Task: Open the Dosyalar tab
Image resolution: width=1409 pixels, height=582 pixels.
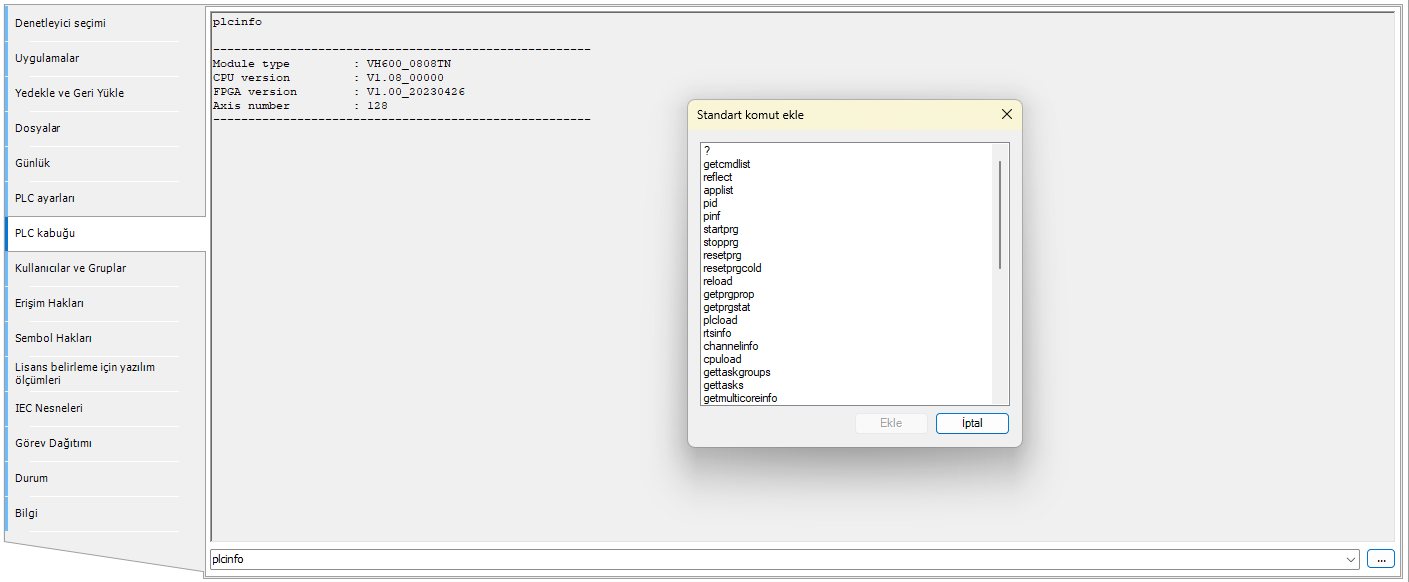Action: [x=38, y=128]
